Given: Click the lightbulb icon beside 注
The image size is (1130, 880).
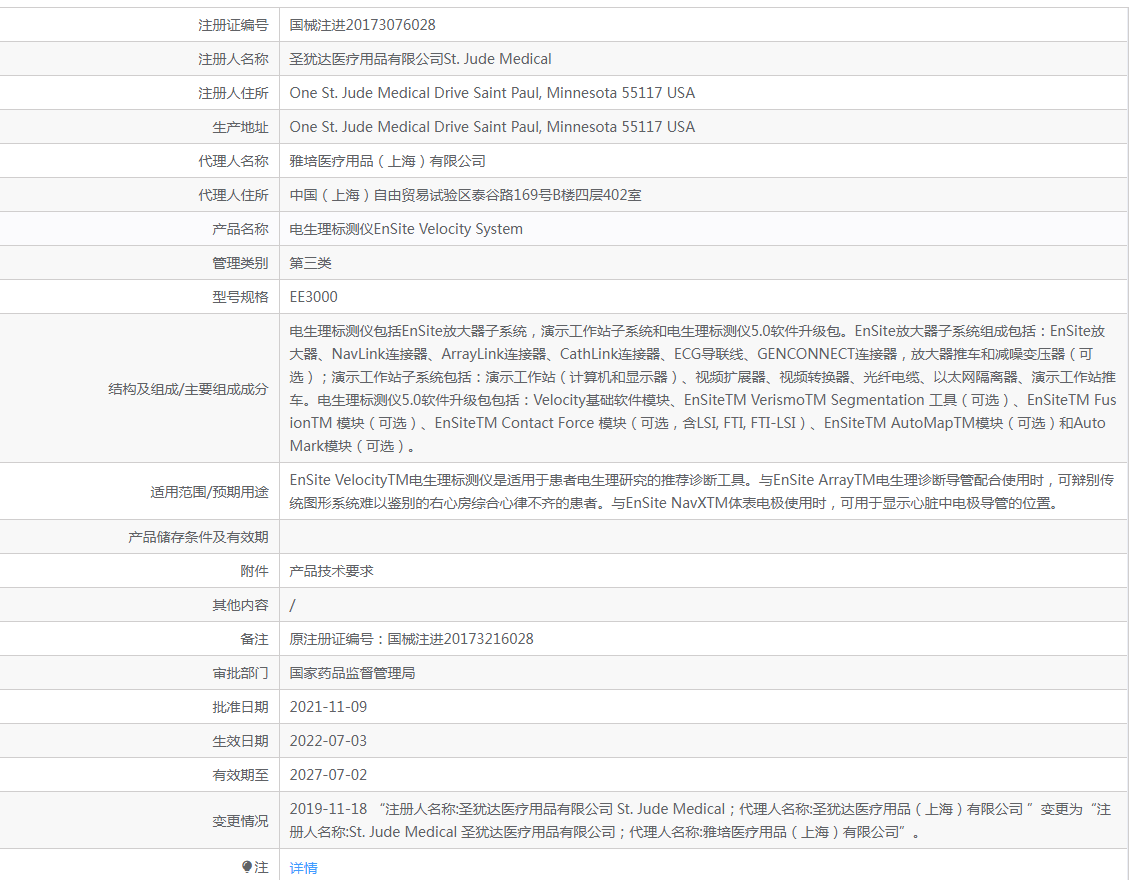Looking at the screenshot, I should click(x=246, y=867).
